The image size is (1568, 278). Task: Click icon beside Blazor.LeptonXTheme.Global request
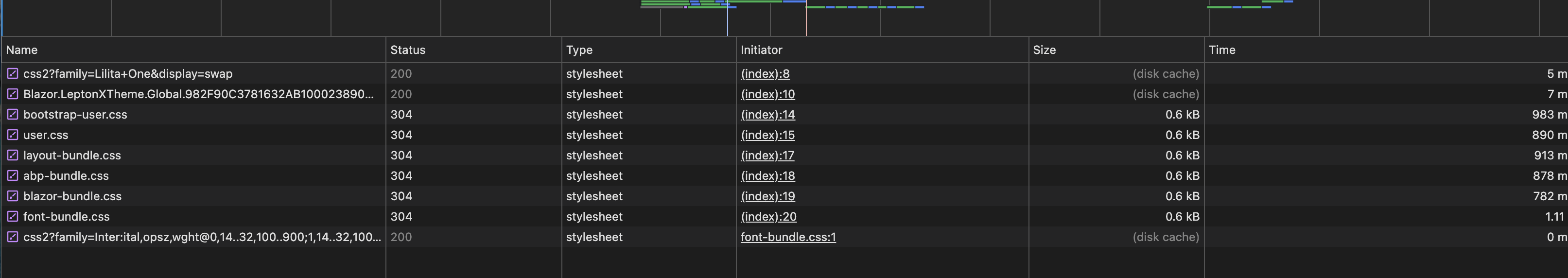pos(12,94)
